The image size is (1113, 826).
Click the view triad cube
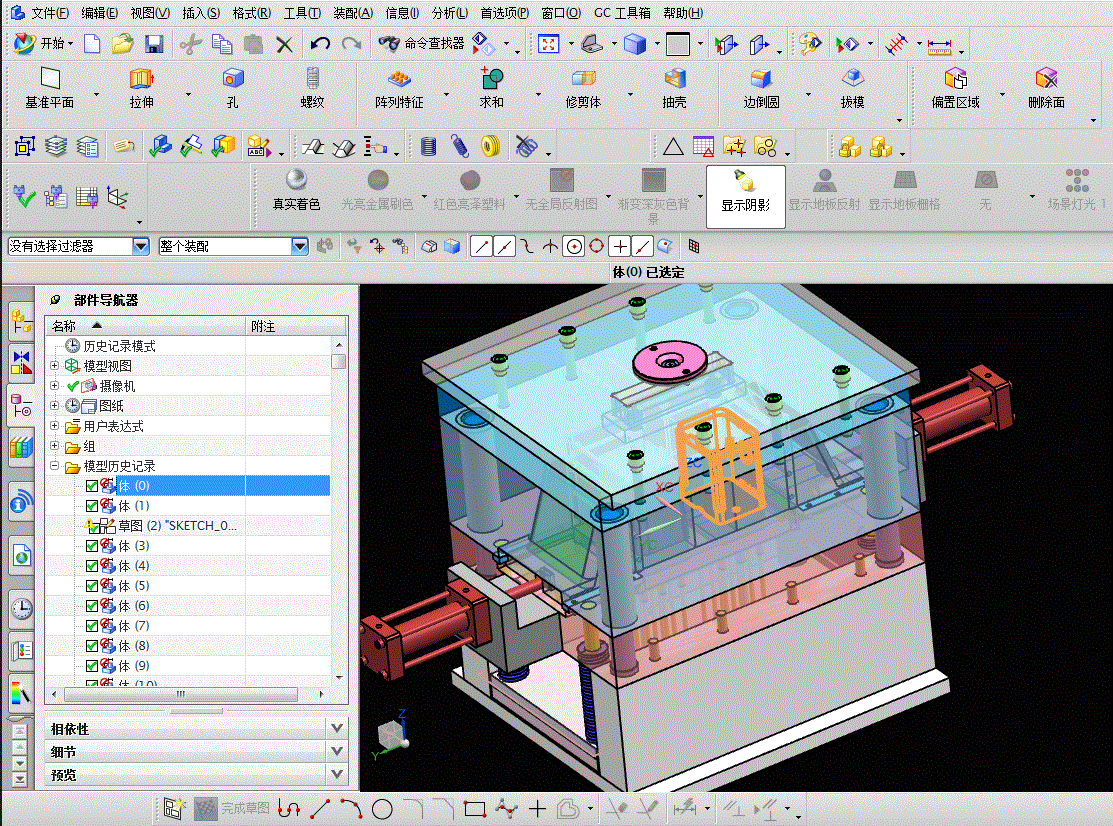click(x=390, y=733)
